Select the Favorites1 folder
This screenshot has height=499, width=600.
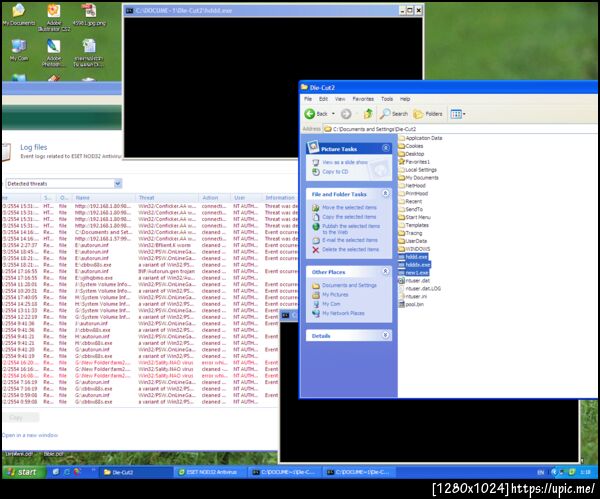click(x=414, y=162)
